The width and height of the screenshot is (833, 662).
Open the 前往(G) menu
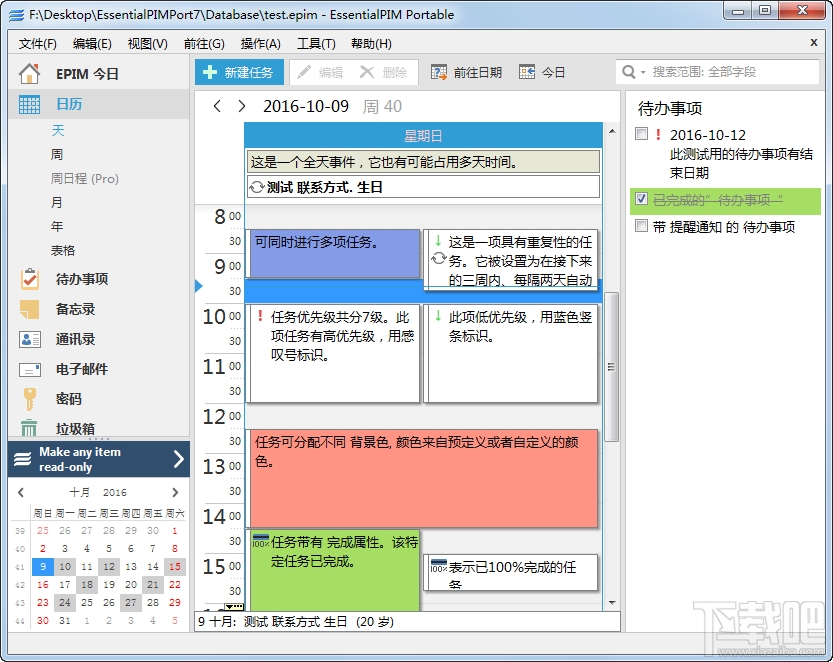204,44
